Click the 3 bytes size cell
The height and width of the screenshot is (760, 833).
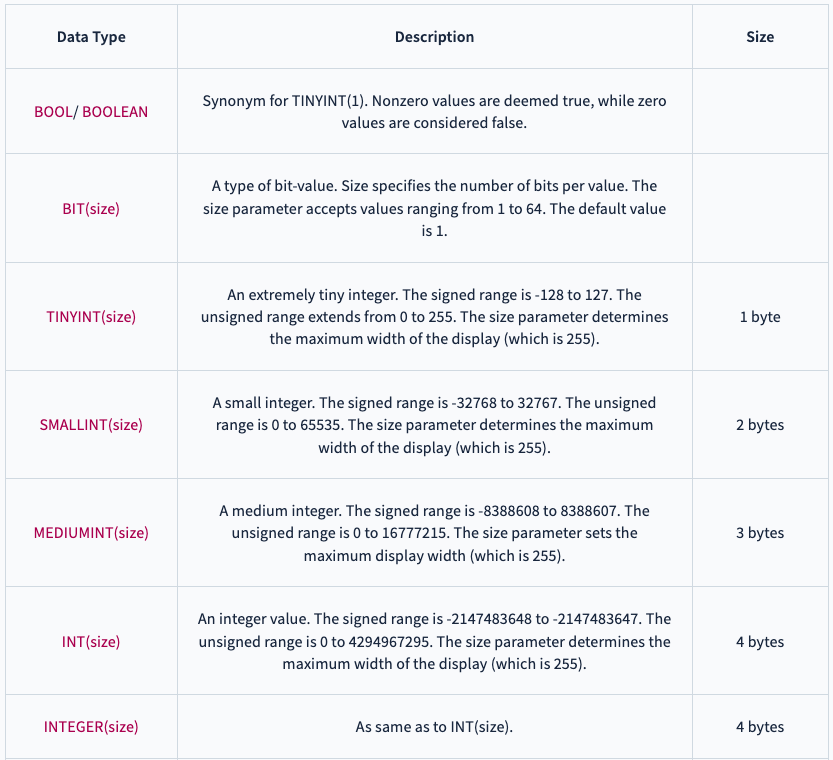(760, 533)
